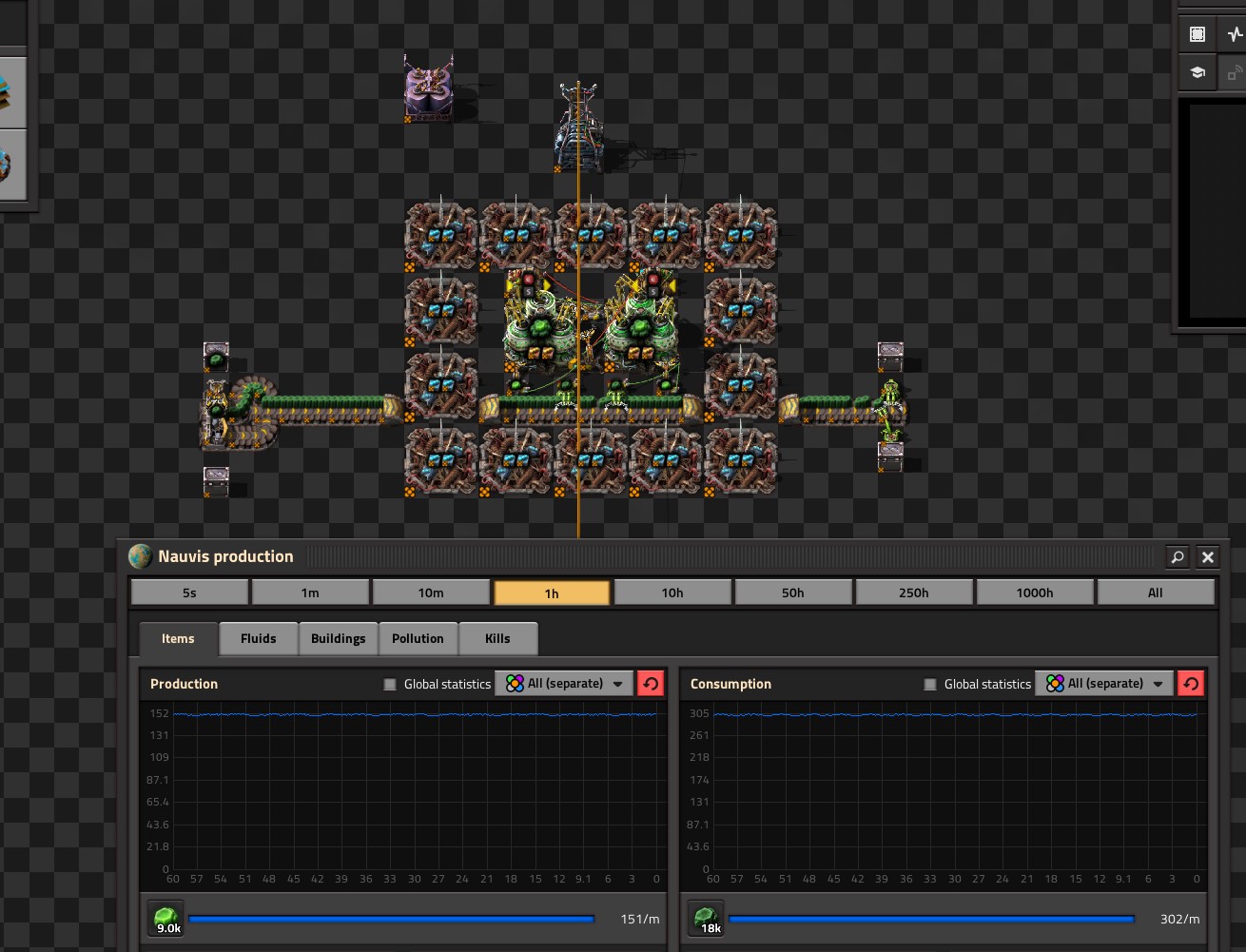Image resolution: width=1246 pixels, height=952 pixels.
Task: Click the Nauvis production title text
Action: click(x=226, y=556)
